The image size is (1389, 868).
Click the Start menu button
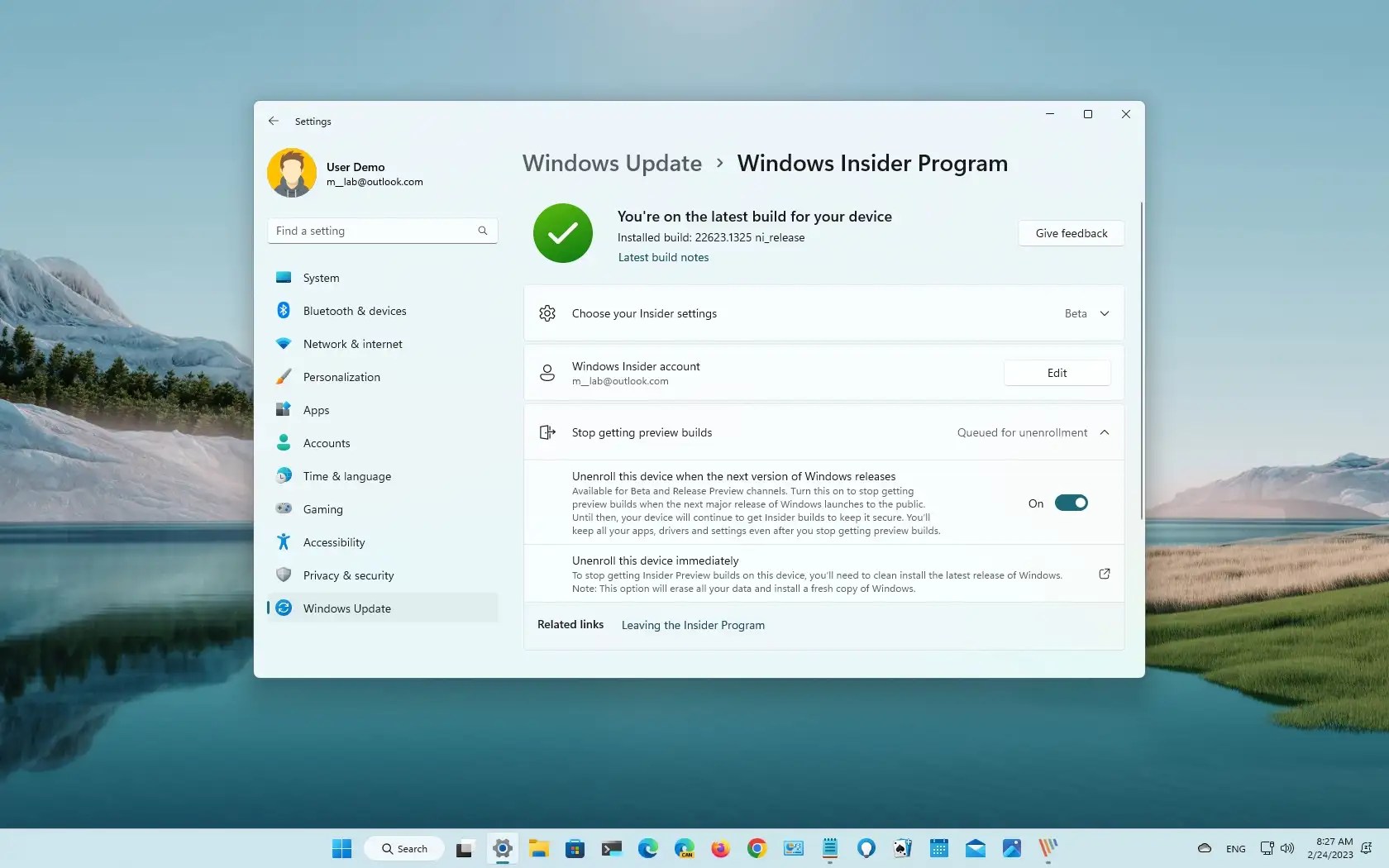coord(341,848)
